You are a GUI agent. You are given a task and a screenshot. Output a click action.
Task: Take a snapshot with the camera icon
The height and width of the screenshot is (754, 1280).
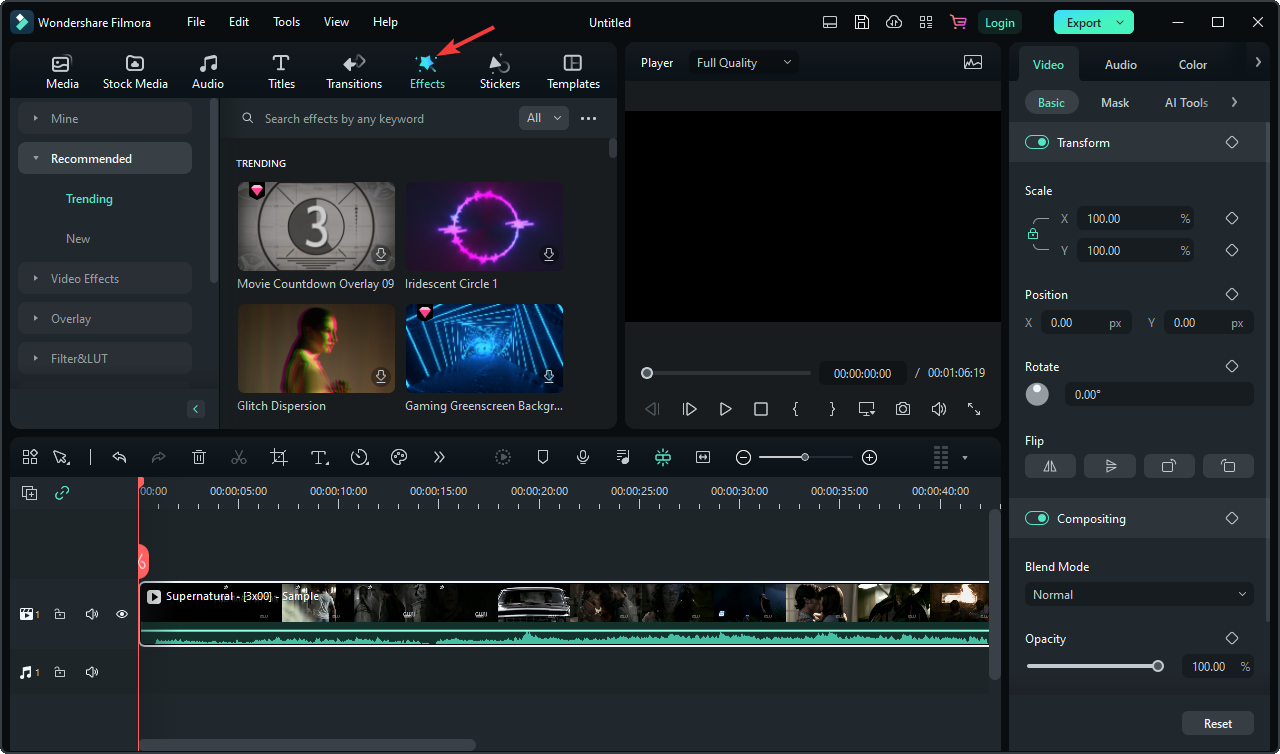[903, 409]
